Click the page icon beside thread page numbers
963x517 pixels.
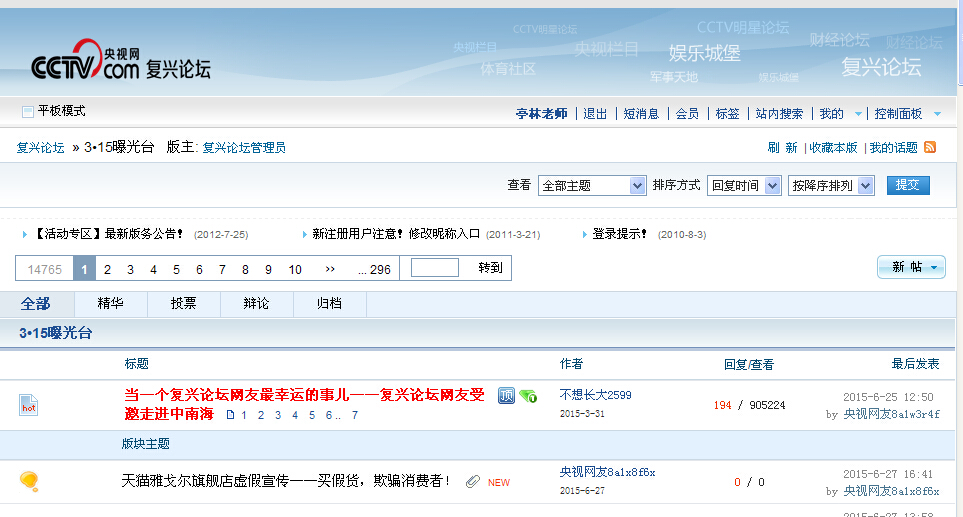230,415
